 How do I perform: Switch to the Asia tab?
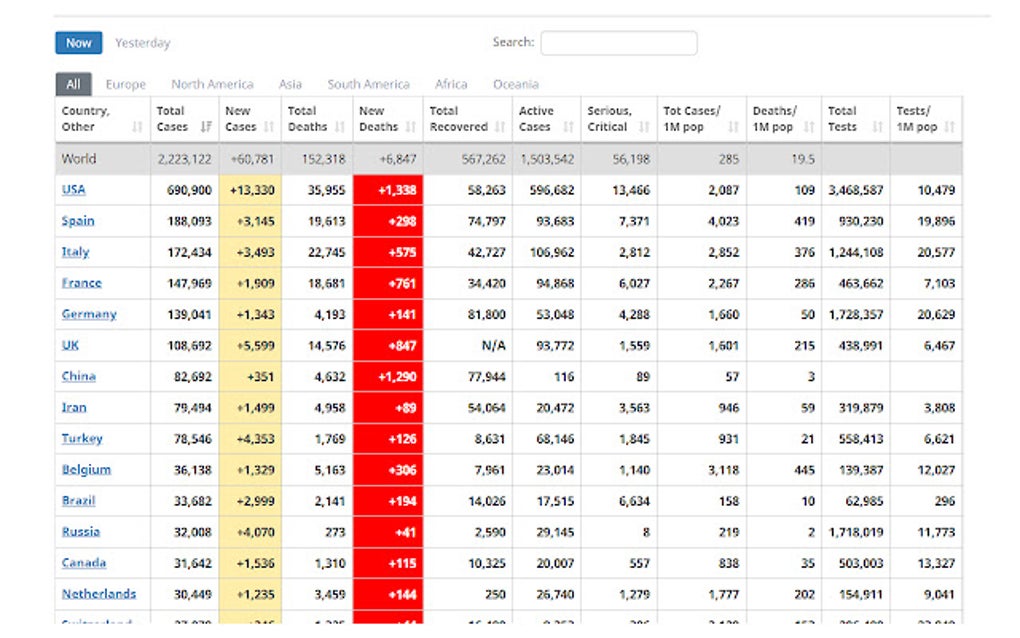pyautogui.click(x=291, y=85)
